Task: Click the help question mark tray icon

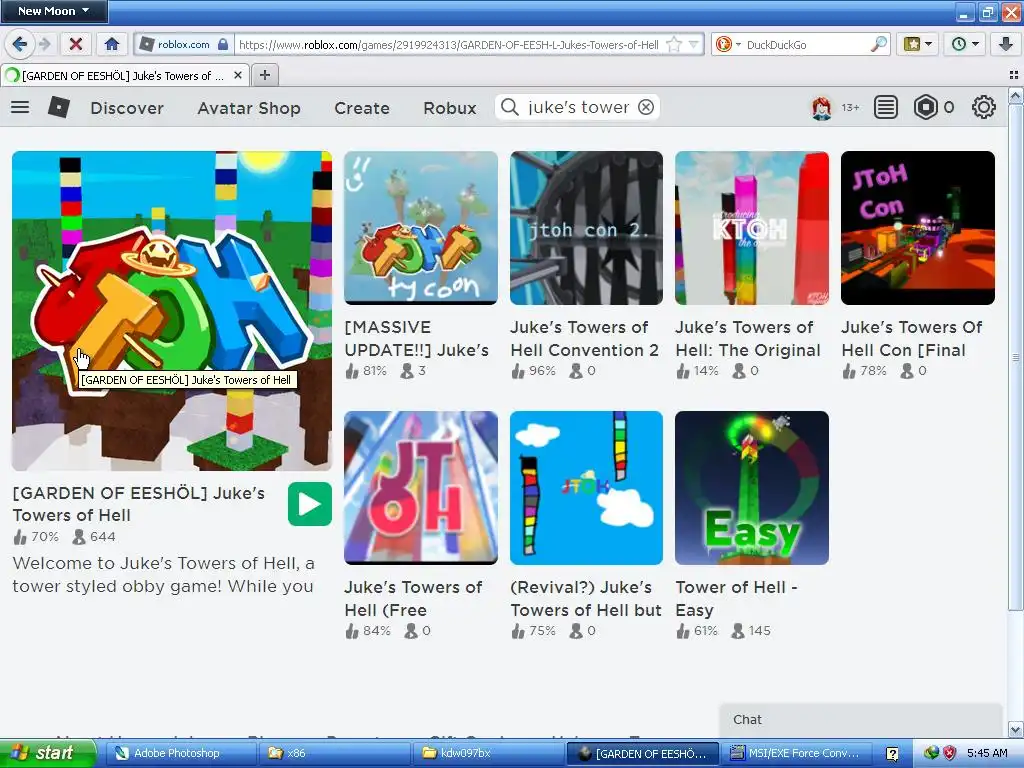Action: click(892, 754)
